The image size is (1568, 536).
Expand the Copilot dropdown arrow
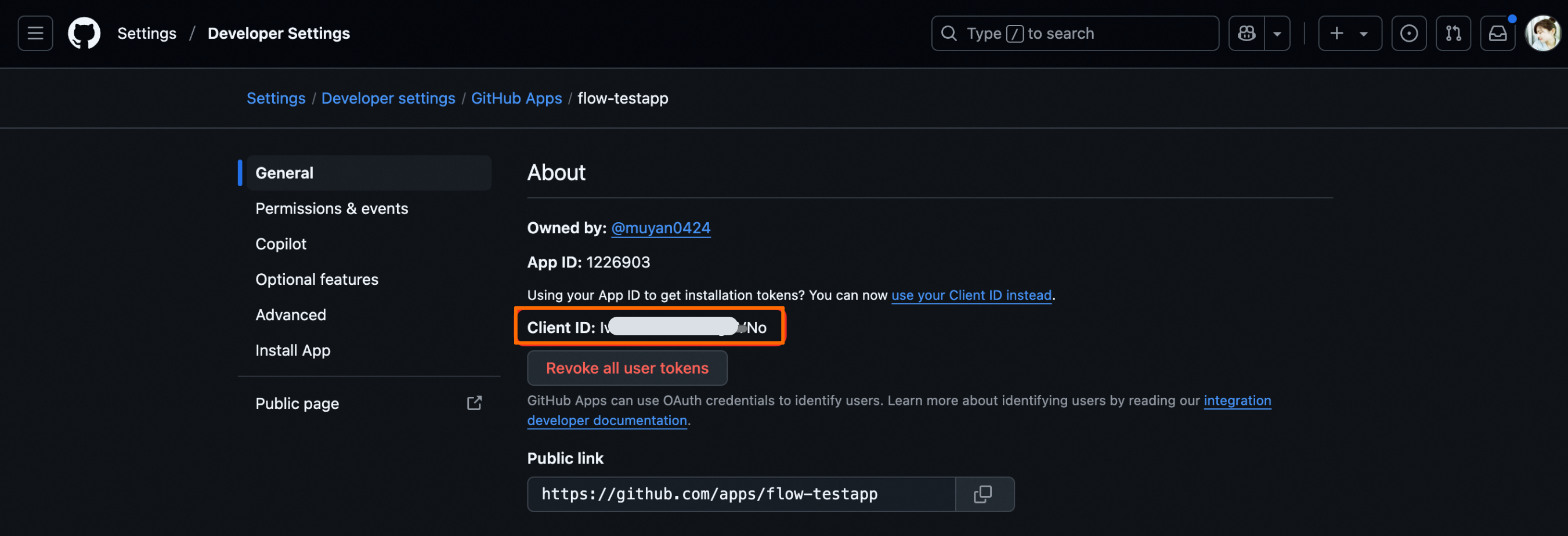coord(1277,34)
